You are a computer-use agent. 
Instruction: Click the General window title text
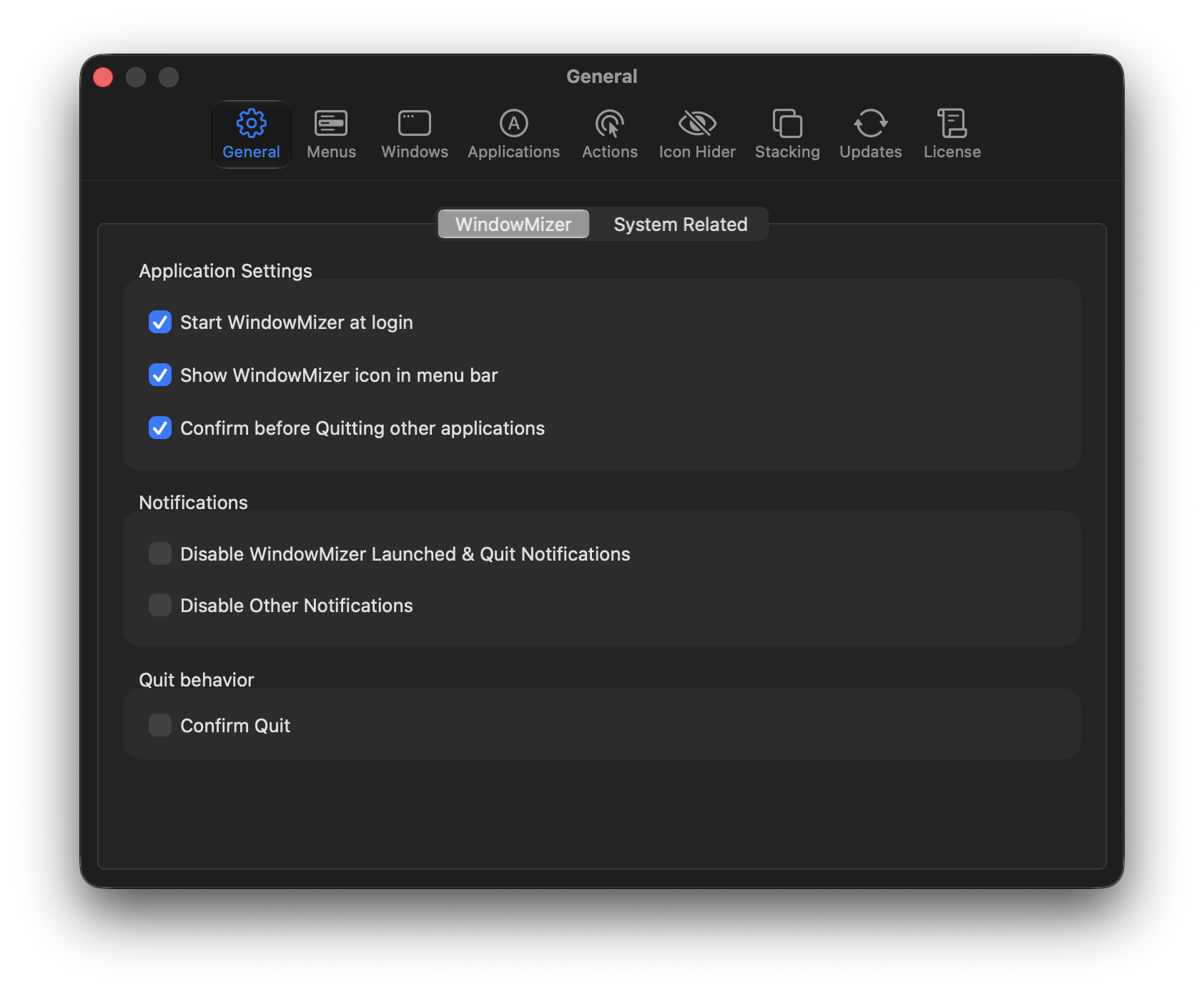(x=602, y=77)
